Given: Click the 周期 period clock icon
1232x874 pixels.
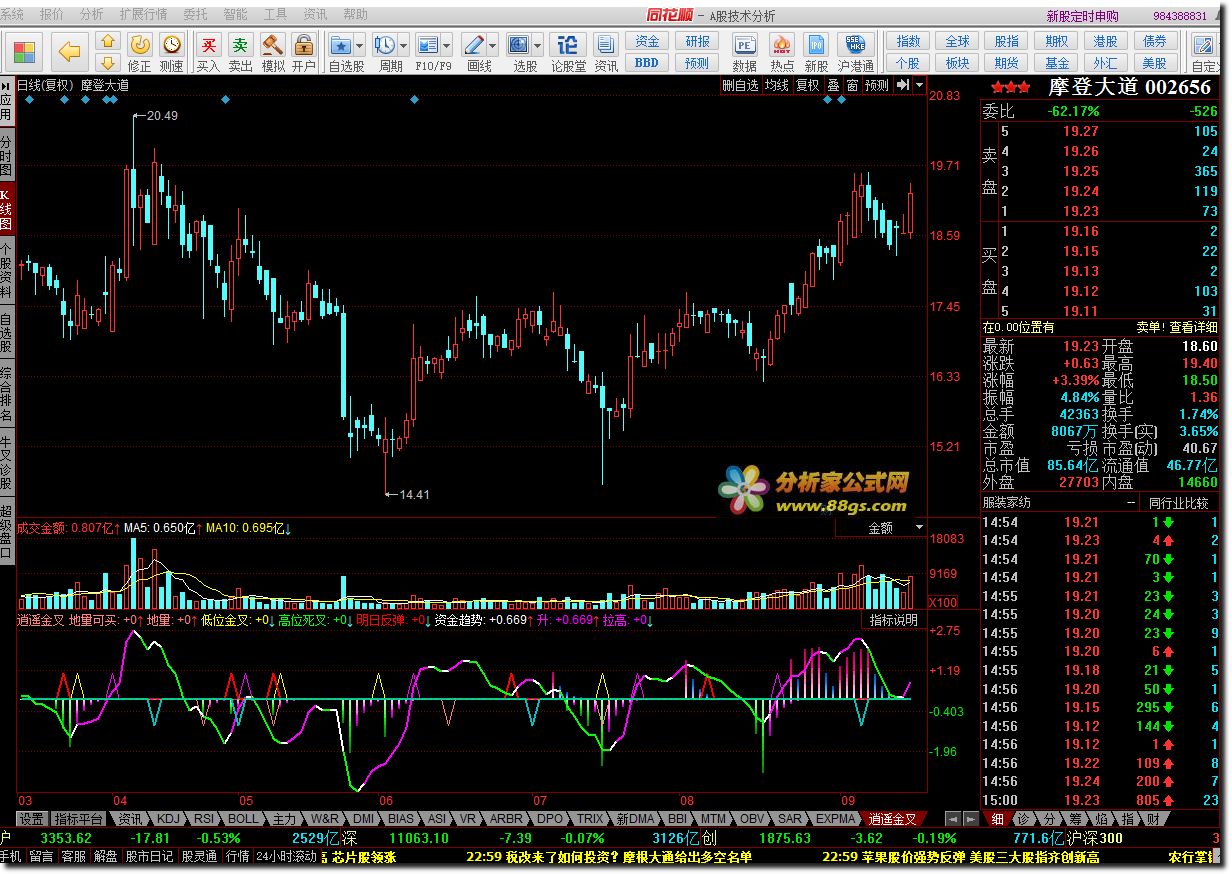Looking at the screenshot, I should 385,45.
